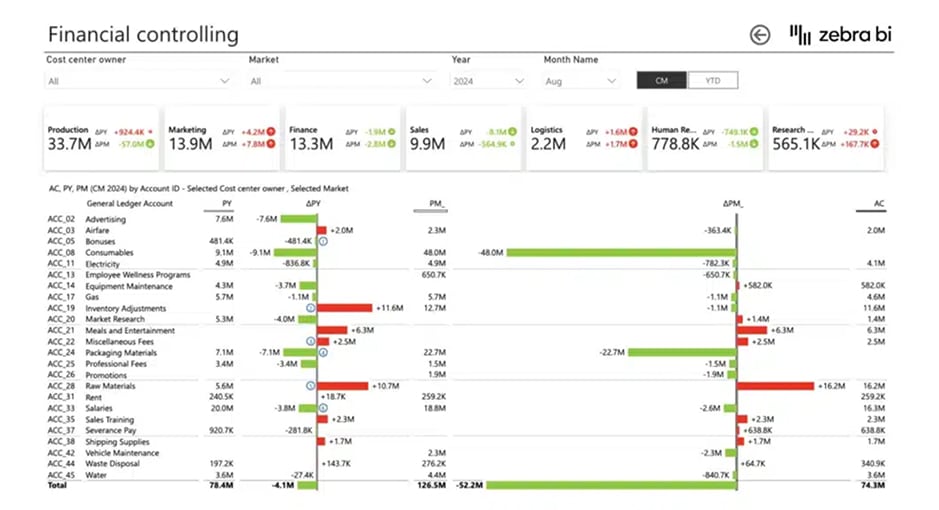Viewport: 939px width, 510px height.
Task: Open the Year dropdown showing 2024
Action: 488,81
